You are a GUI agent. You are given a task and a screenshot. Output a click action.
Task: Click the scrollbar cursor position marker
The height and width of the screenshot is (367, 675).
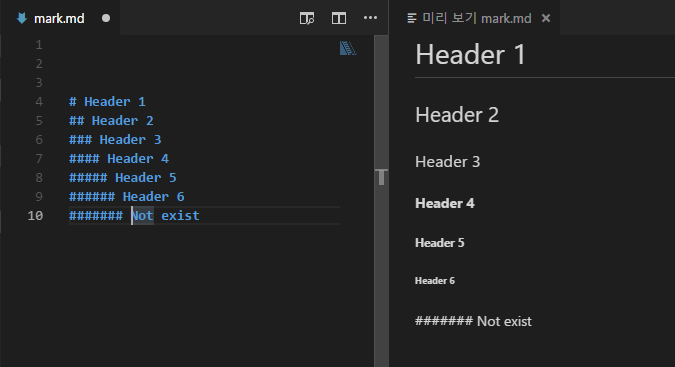(x=381, y=177)
